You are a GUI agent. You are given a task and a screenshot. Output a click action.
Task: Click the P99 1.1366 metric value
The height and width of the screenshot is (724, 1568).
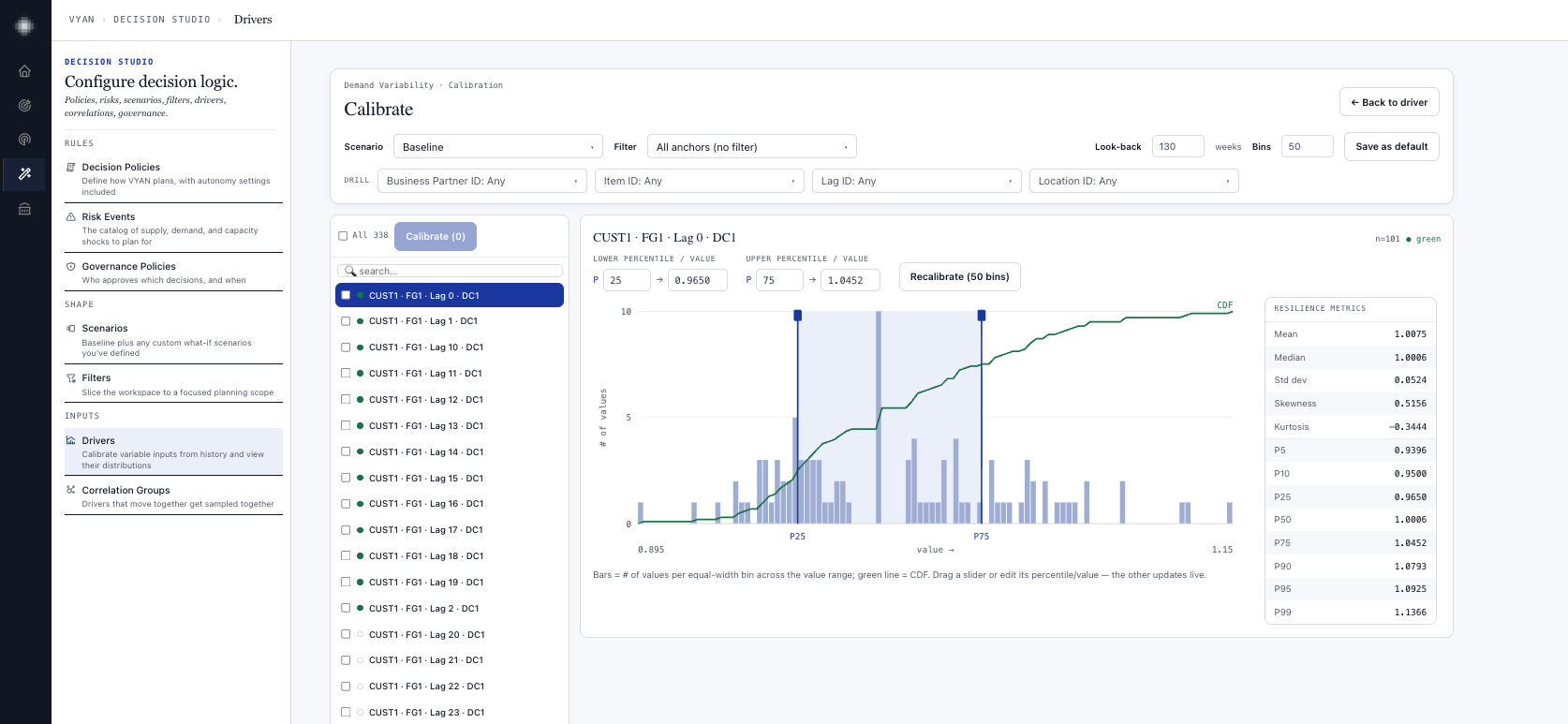click(x=1410, y=612)
